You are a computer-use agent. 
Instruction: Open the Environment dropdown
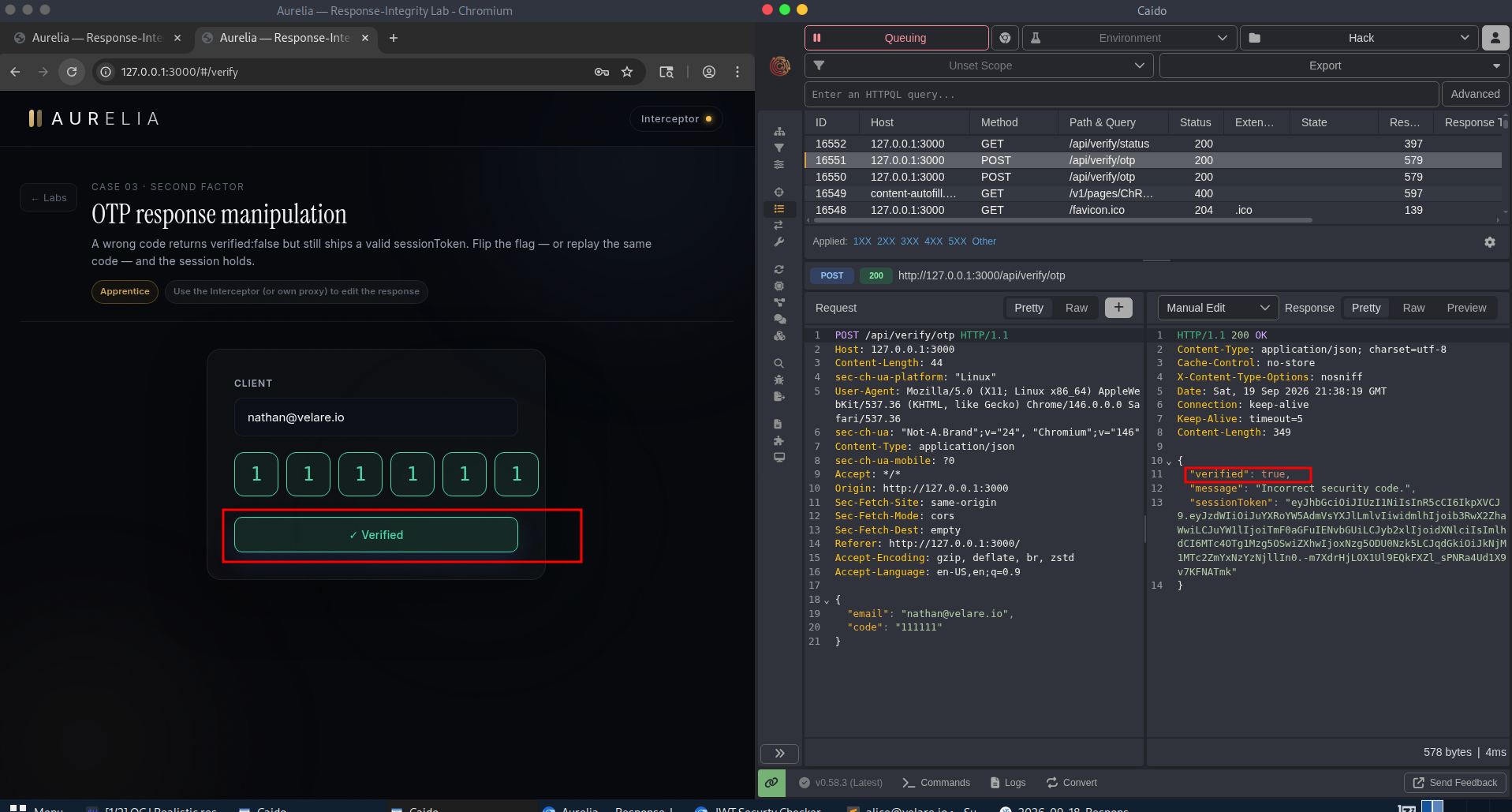pos(1129,38)
